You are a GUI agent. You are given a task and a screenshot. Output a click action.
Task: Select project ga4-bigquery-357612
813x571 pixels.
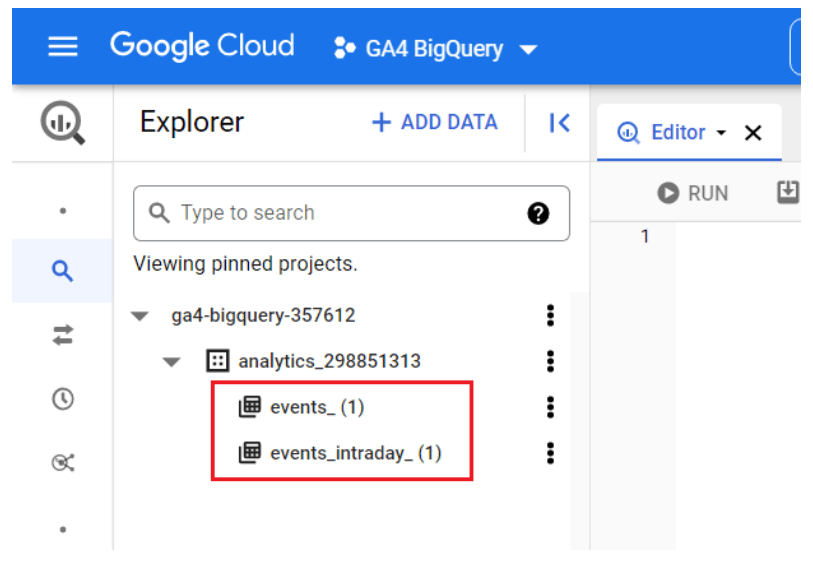(x=263, y=315)
